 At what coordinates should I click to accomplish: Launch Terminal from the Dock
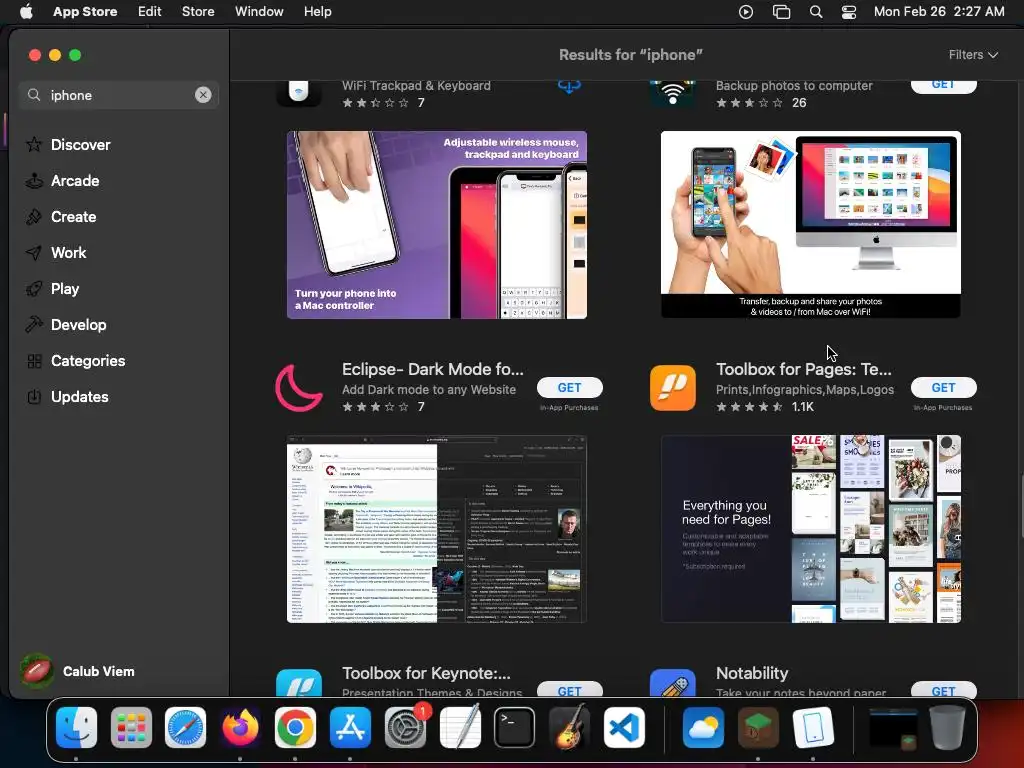515,728
